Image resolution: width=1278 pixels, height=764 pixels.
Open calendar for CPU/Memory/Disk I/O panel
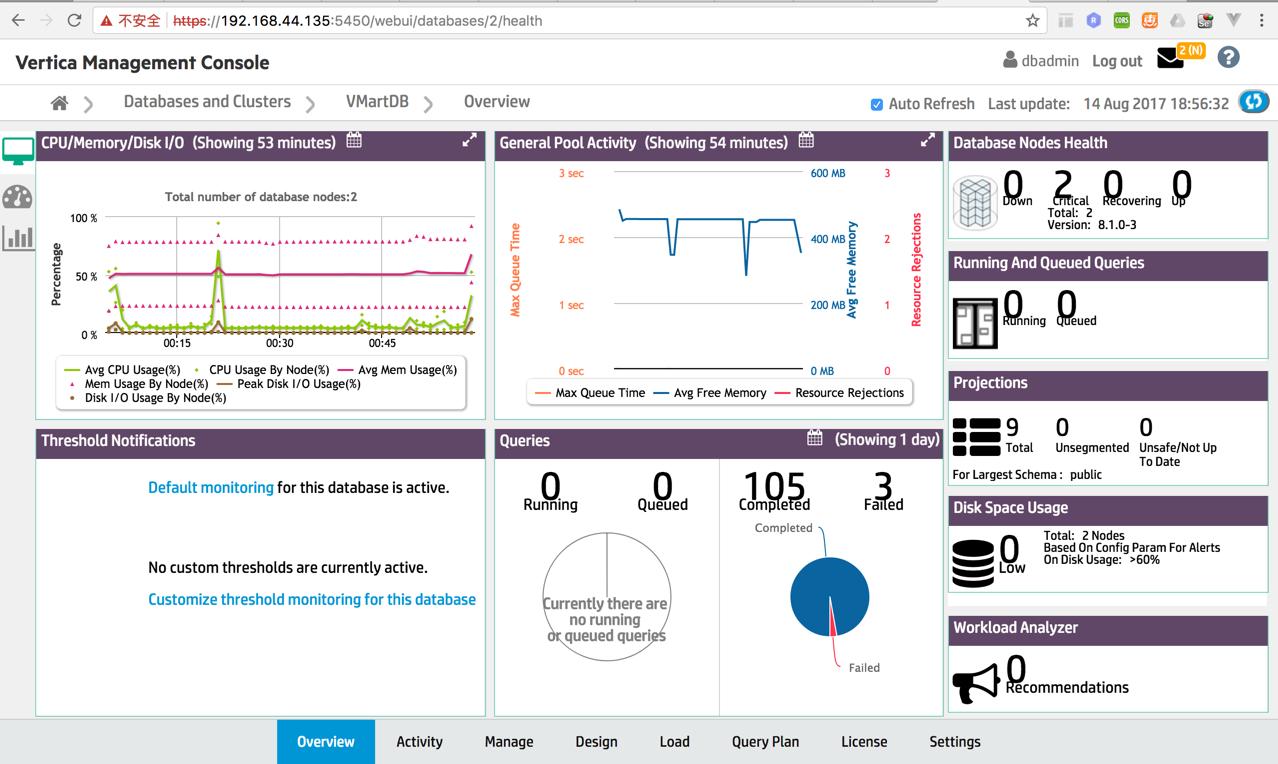click(x=354, y=141)
